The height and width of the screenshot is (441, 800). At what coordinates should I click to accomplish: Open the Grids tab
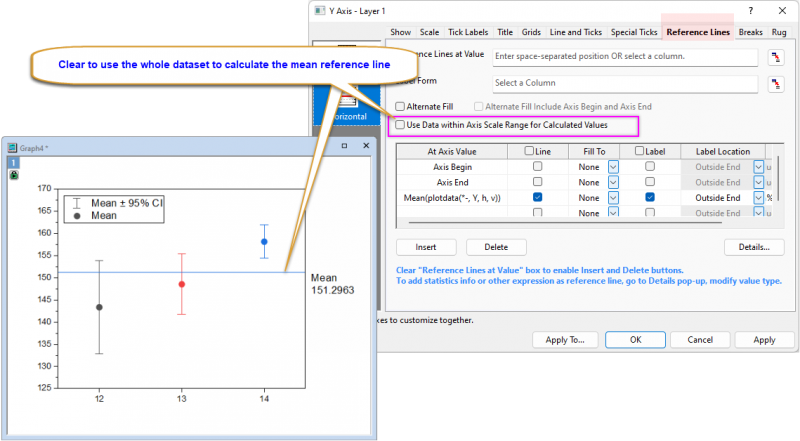point(531,32)
